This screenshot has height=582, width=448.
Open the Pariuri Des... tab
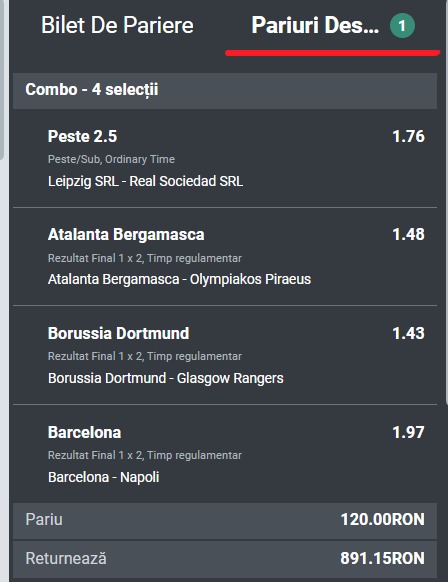[x=315, y=25]
